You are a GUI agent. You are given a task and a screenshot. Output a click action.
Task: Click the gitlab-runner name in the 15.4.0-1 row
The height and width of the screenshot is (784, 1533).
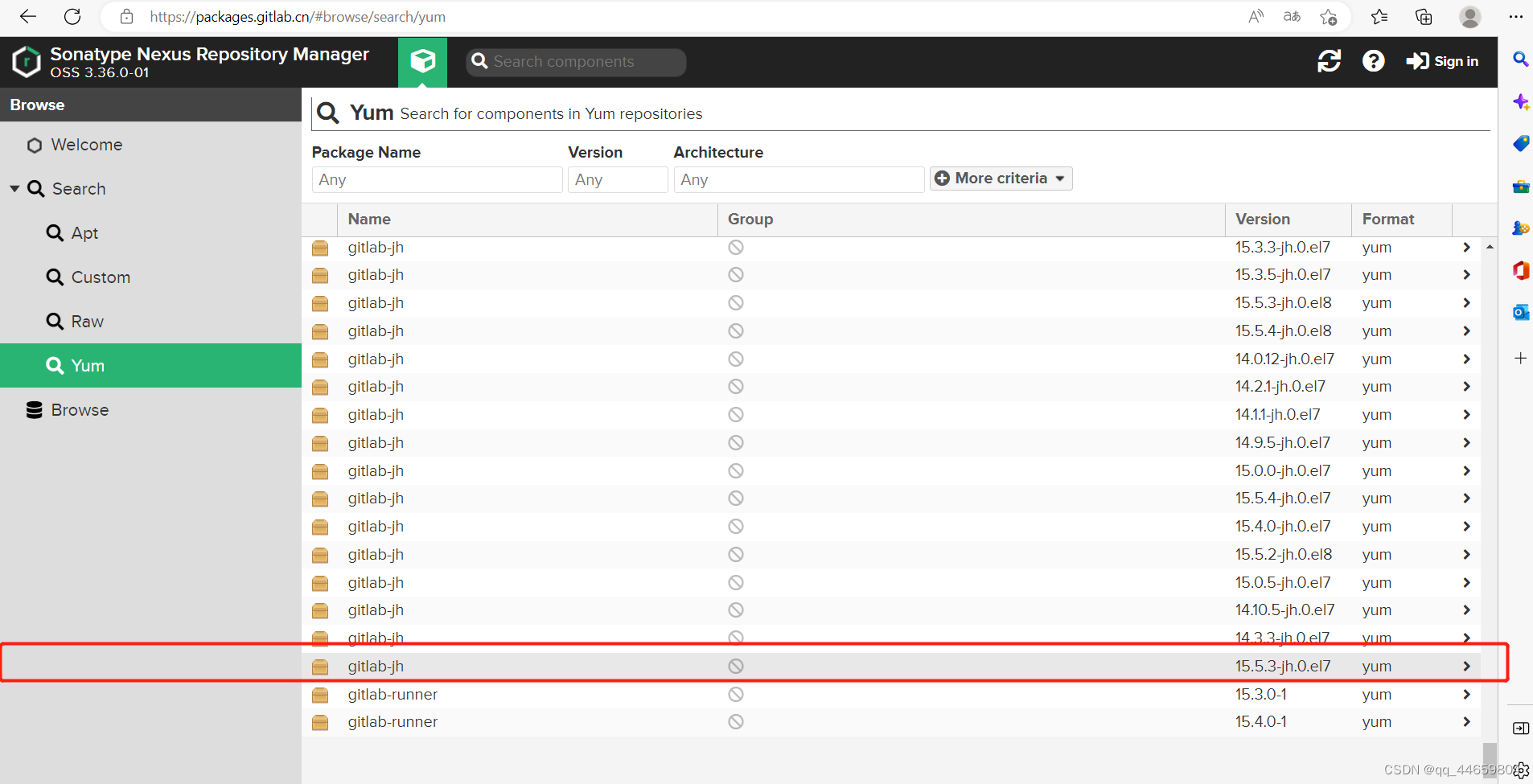coord(392,722)
